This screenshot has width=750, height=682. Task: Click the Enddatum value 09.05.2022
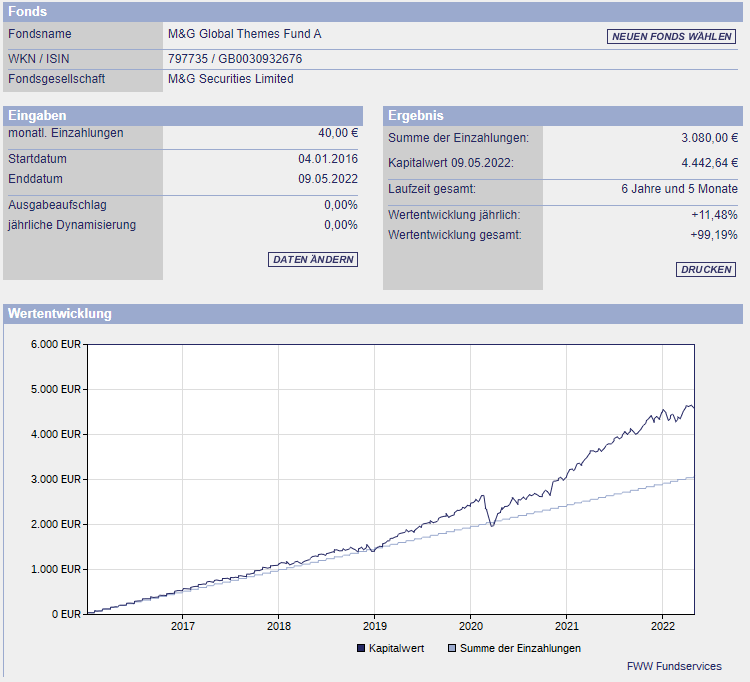[327, 179]
